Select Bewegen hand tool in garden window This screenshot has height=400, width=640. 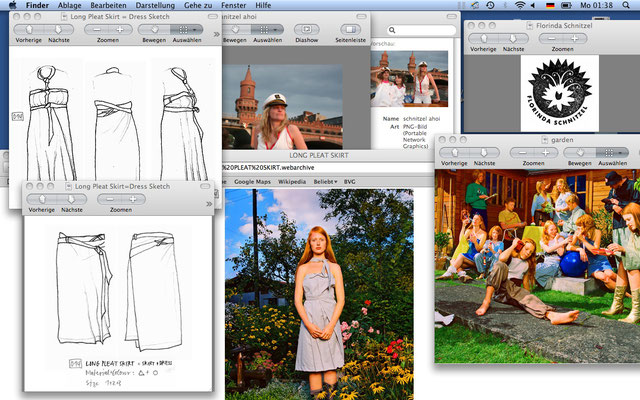[x=580, y=153]
